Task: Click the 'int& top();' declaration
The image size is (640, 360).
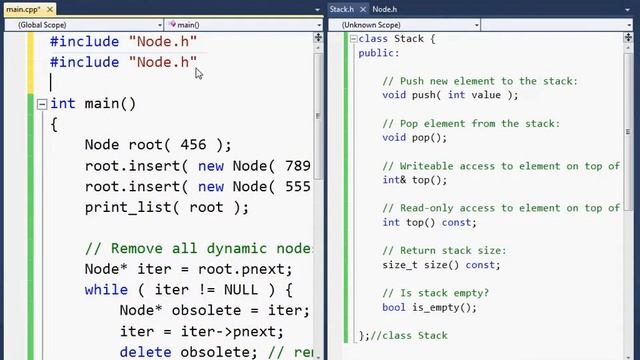Action: coord(415,180)
